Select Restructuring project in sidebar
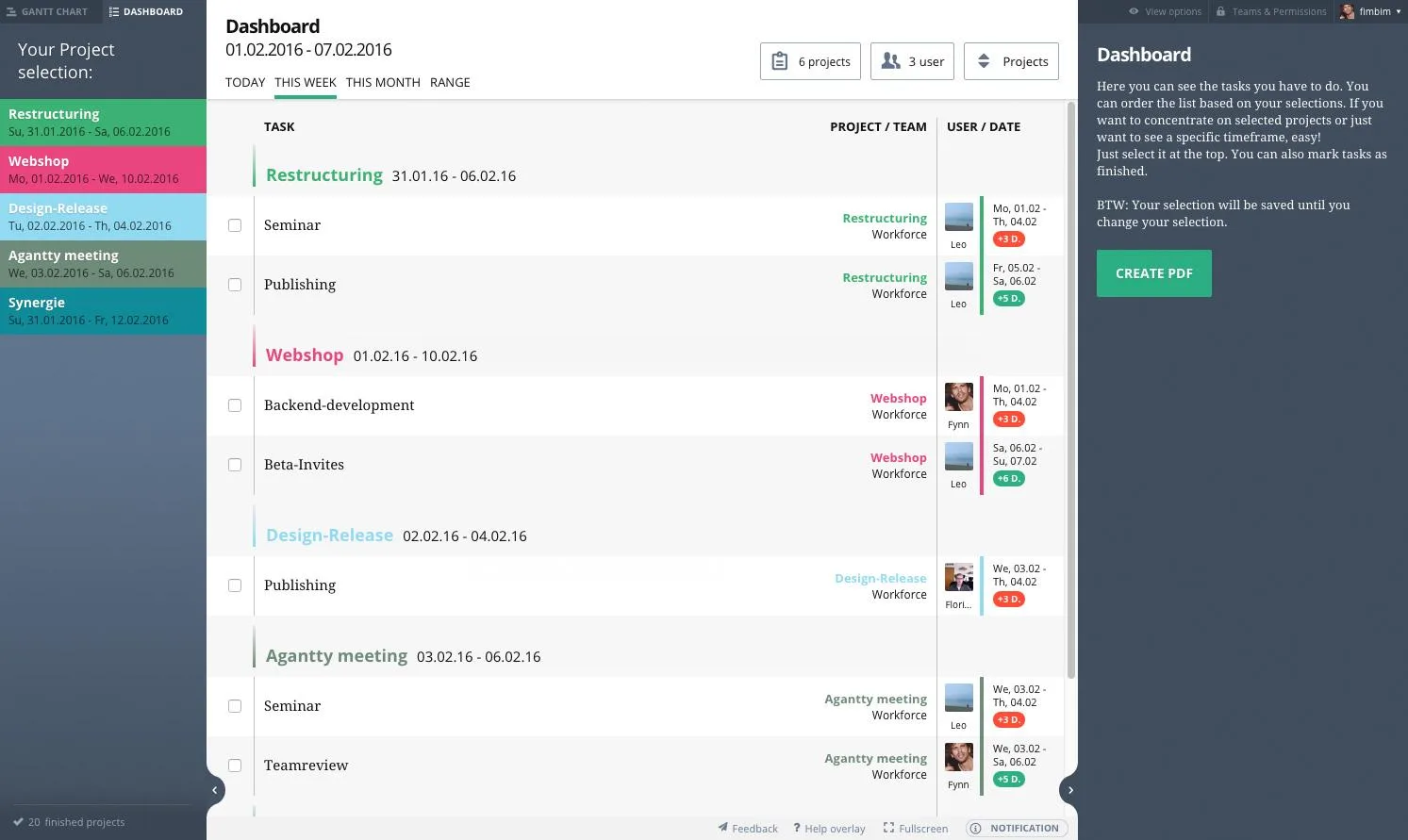The height and width of the screenshot is (840, 1408). 103,123
